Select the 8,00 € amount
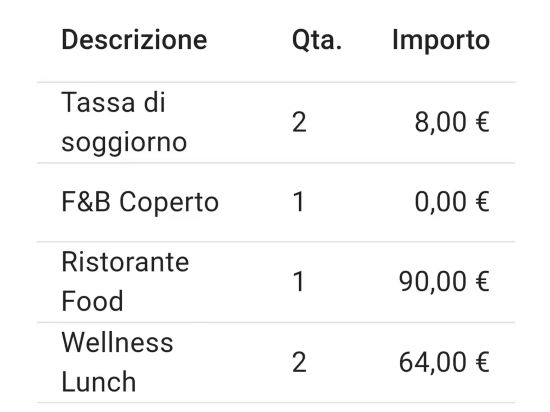This screenshot has height=412, width=550. 452,123
